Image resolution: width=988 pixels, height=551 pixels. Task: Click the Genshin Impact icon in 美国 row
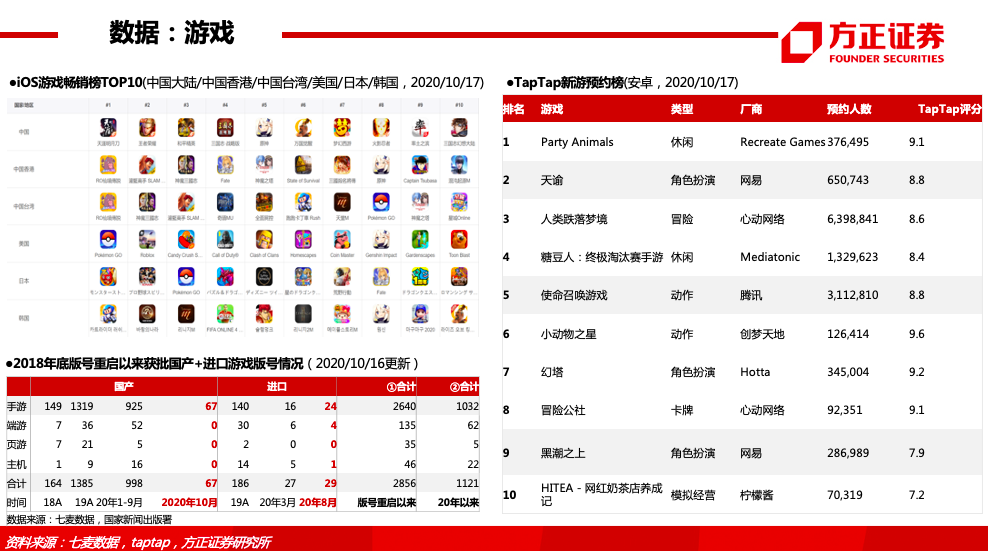tap(381, 240)
